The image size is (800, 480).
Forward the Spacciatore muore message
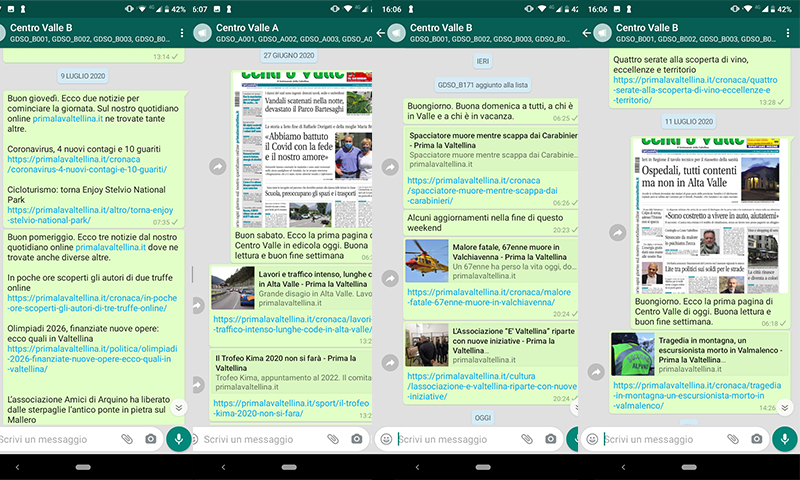click(x=390, y=167)
